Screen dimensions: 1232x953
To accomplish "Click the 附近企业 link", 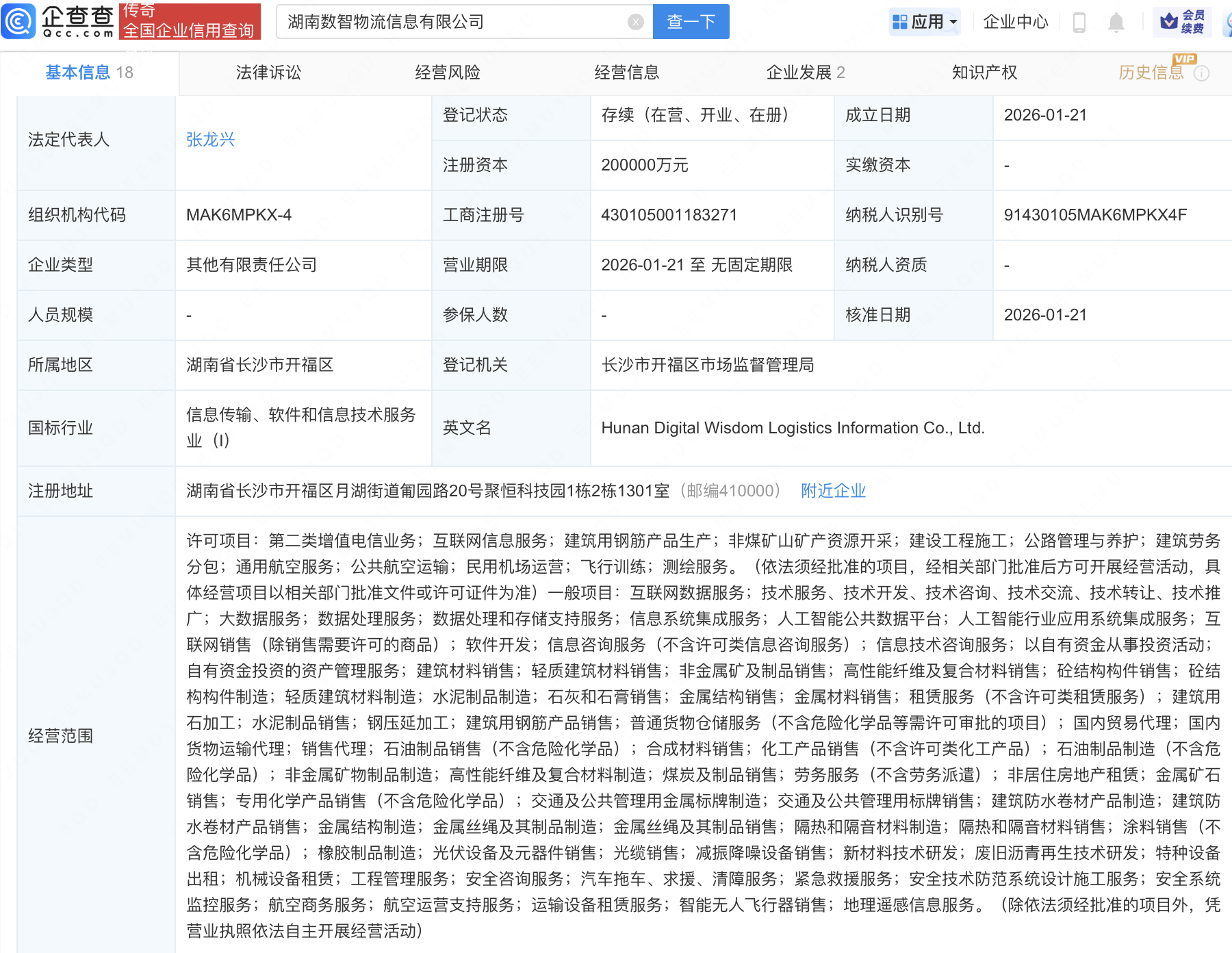I will (x=833, y=491).
